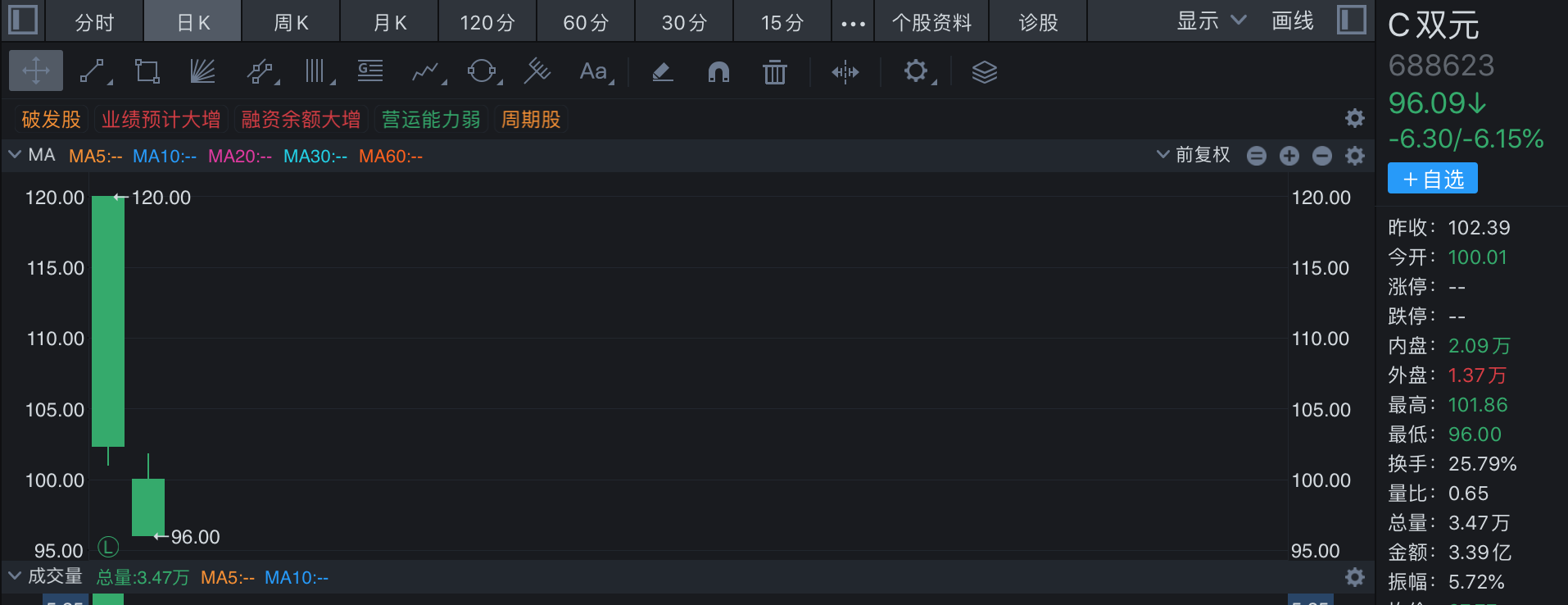Switch to the 周K tab
The image size is (1568, 605).
(291, 22)
